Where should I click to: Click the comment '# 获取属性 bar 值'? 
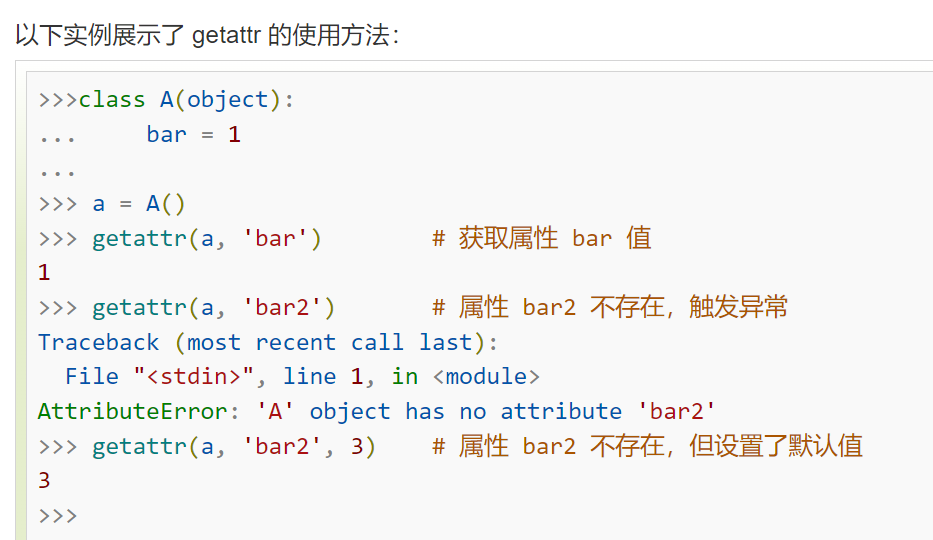pyautogui.click(x=541, y=238)
